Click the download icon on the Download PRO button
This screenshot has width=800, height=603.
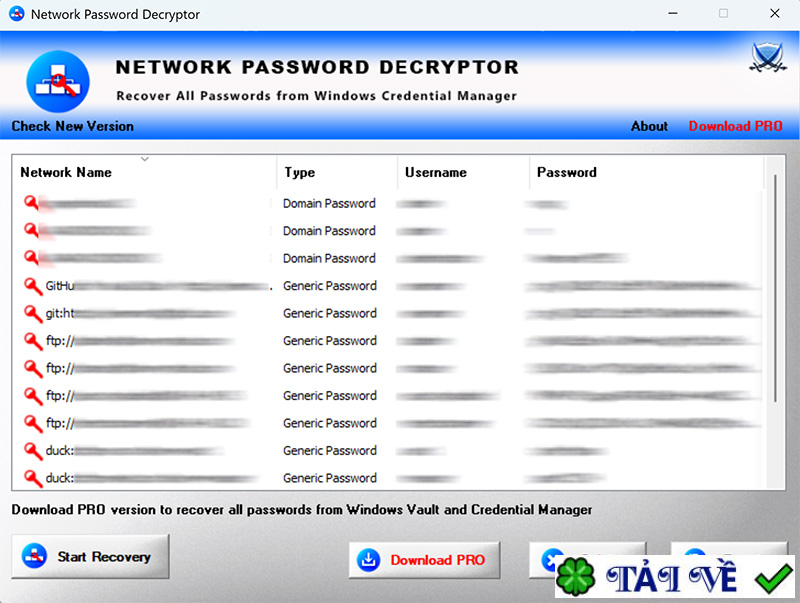(368, 560)
